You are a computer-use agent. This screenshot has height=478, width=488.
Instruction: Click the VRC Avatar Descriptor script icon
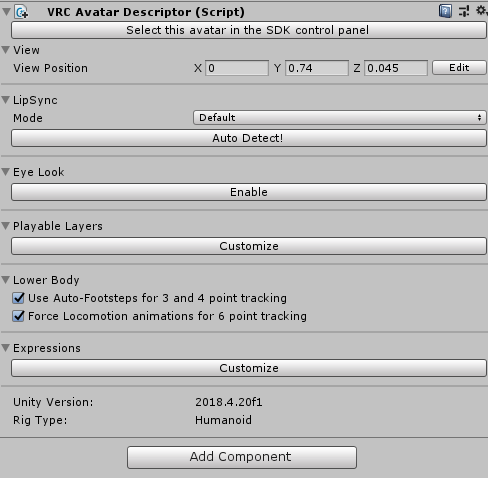pyautogui.click(x=21, y=12)
